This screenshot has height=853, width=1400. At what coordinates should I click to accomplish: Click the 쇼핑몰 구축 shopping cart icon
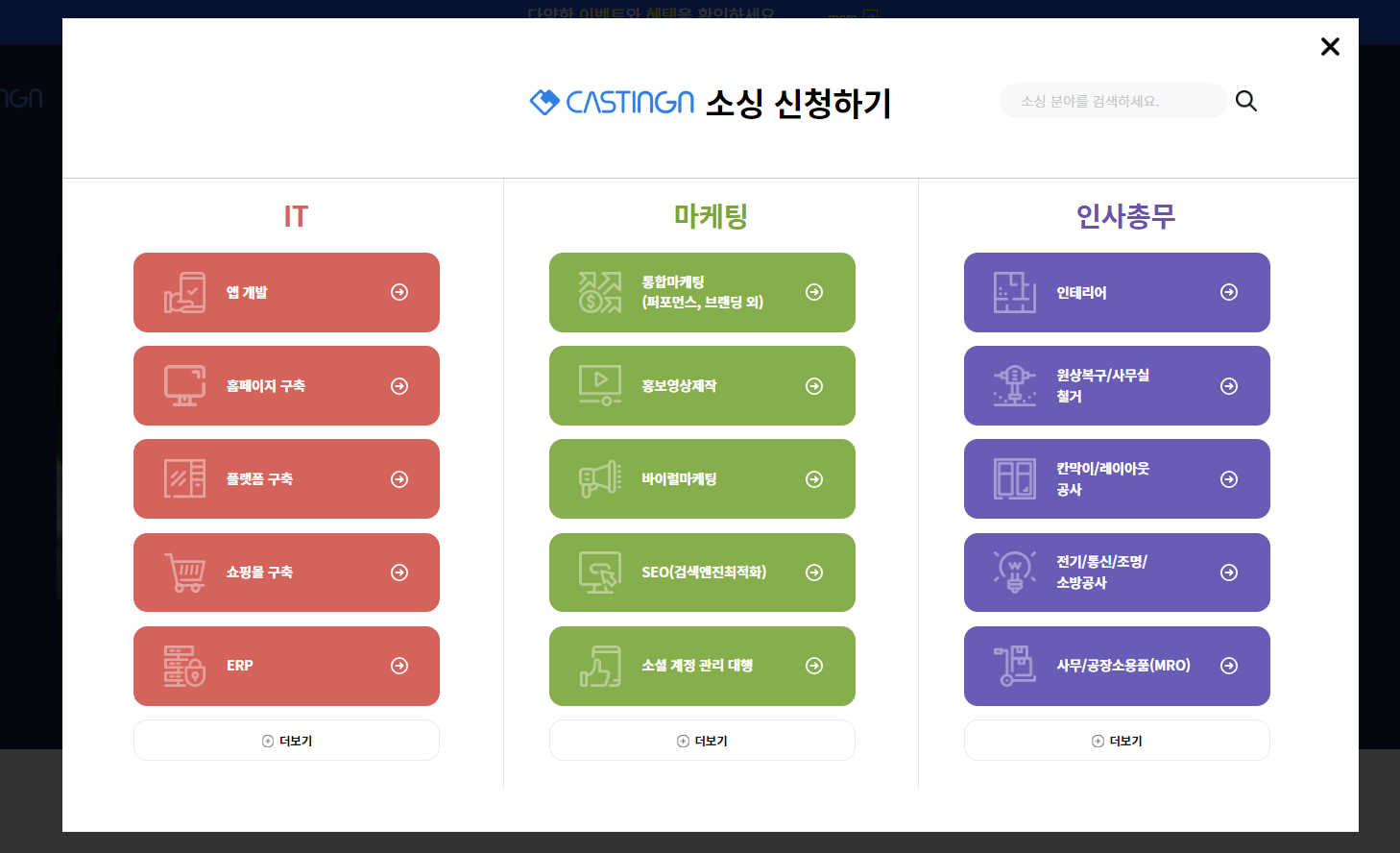coord(184,573)
